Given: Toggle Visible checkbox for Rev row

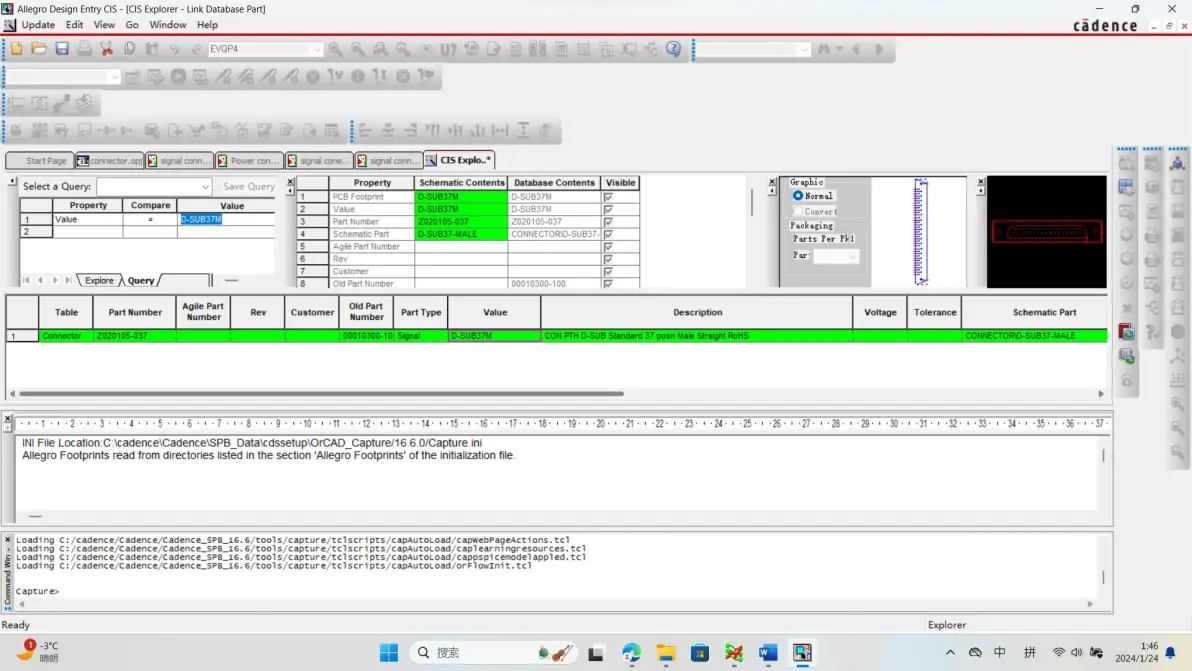Looking at the screenshot, I should [608, 259].
